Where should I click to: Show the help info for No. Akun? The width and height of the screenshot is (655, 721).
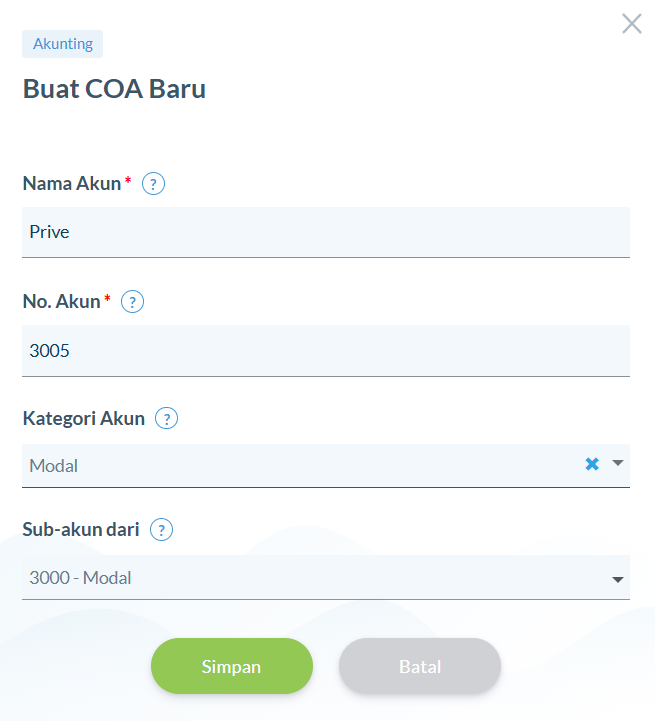coord(132,302)
